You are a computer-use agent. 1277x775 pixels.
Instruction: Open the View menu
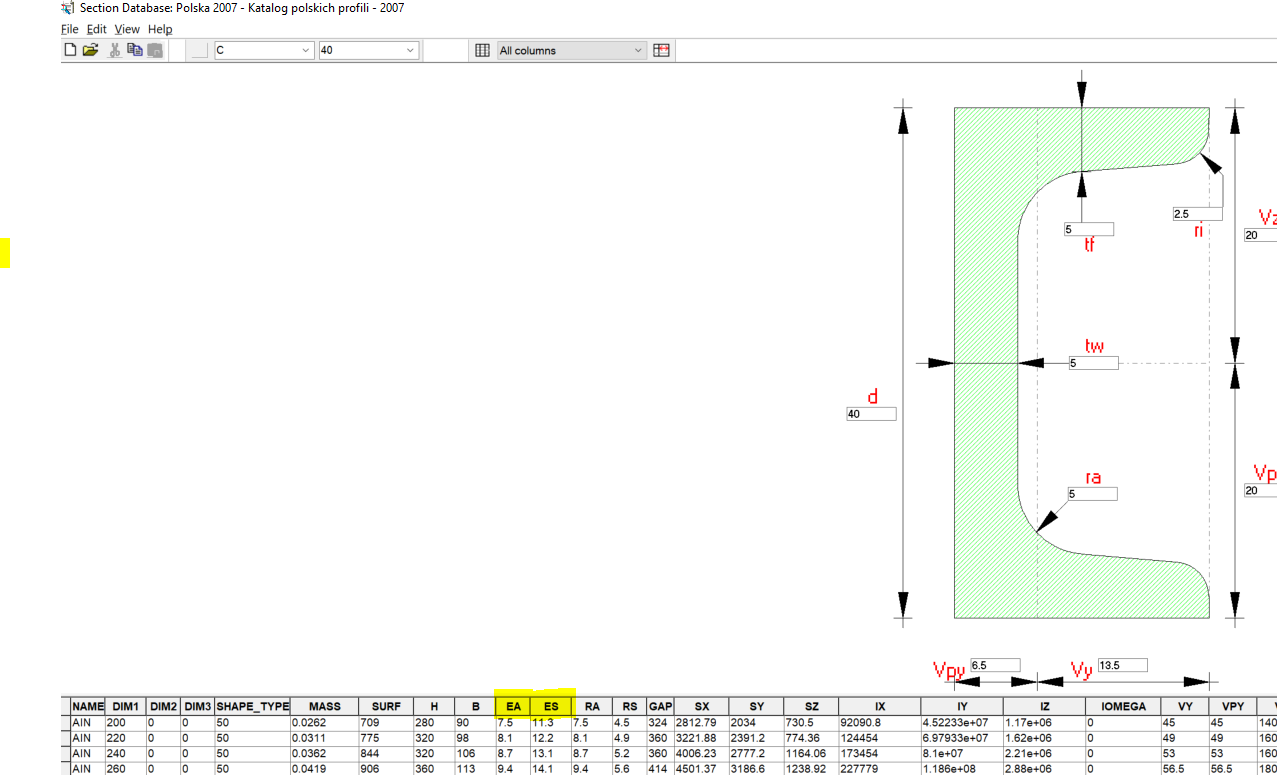click(x=127, y=29)
